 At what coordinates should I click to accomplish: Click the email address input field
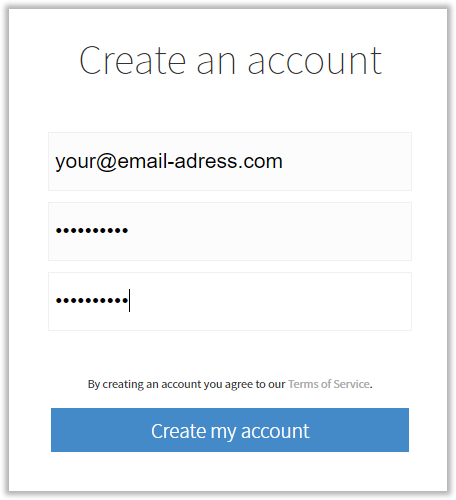click(x=230, y=161)
